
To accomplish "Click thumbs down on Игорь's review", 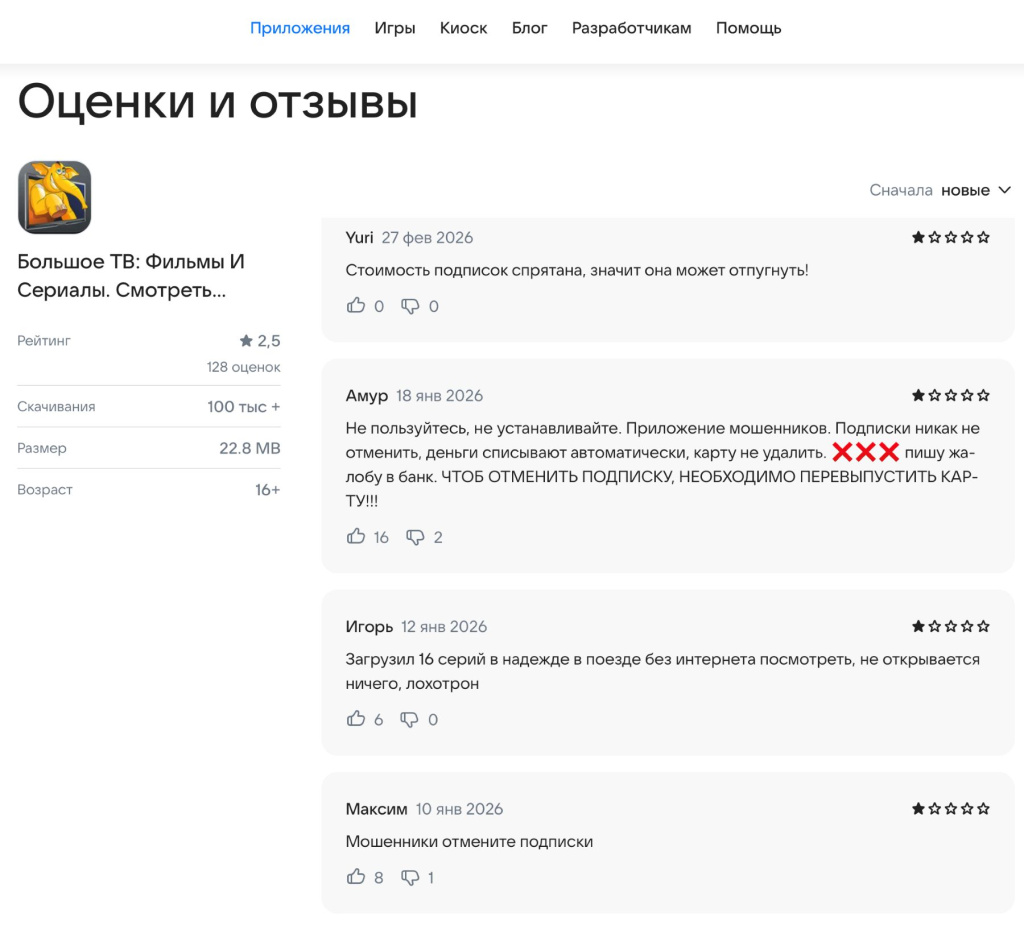I will [x=410, y=719].
